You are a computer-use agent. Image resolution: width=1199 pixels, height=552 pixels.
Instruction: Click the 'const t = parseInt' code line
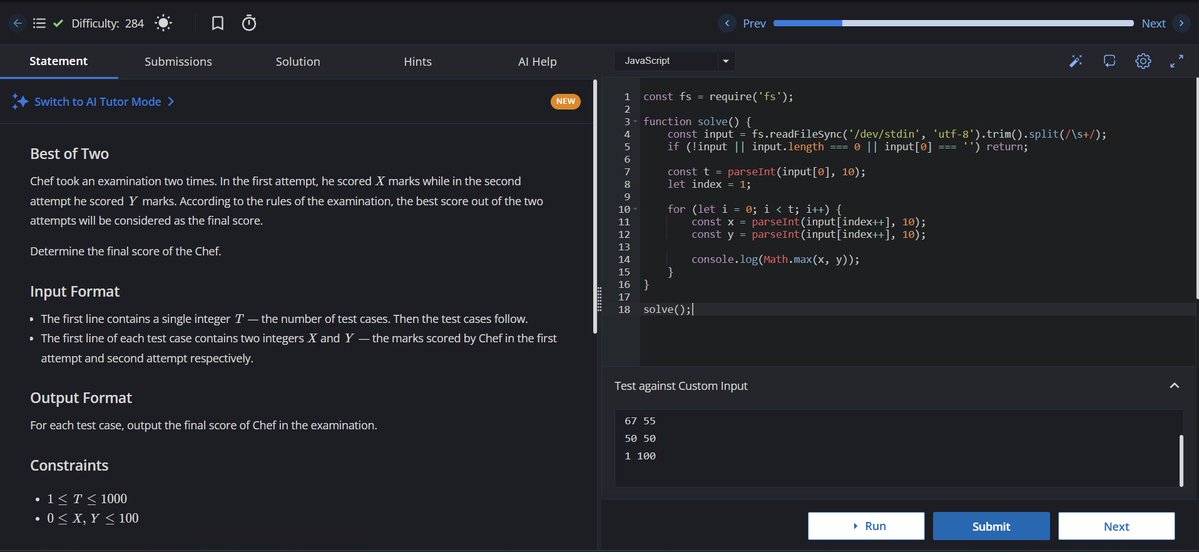[x=766, y=172]
